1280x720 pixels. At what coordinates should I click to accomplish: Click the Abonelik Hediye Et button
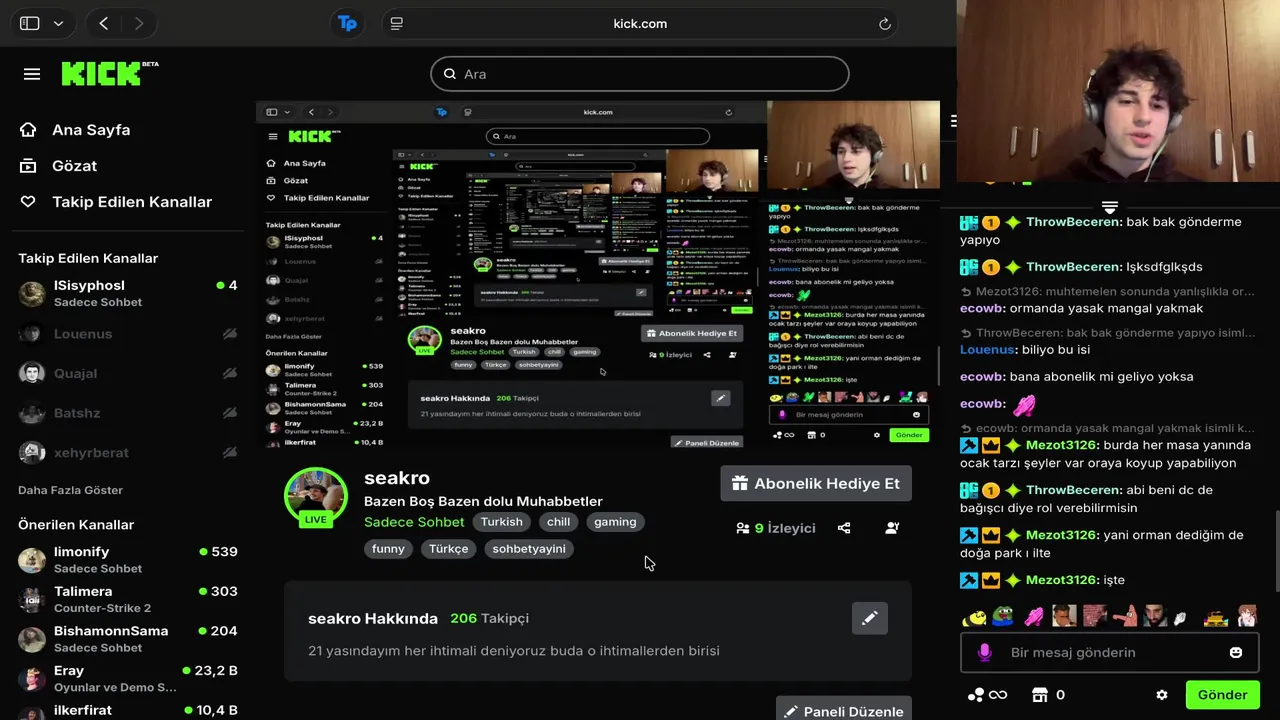click(816, 483)
